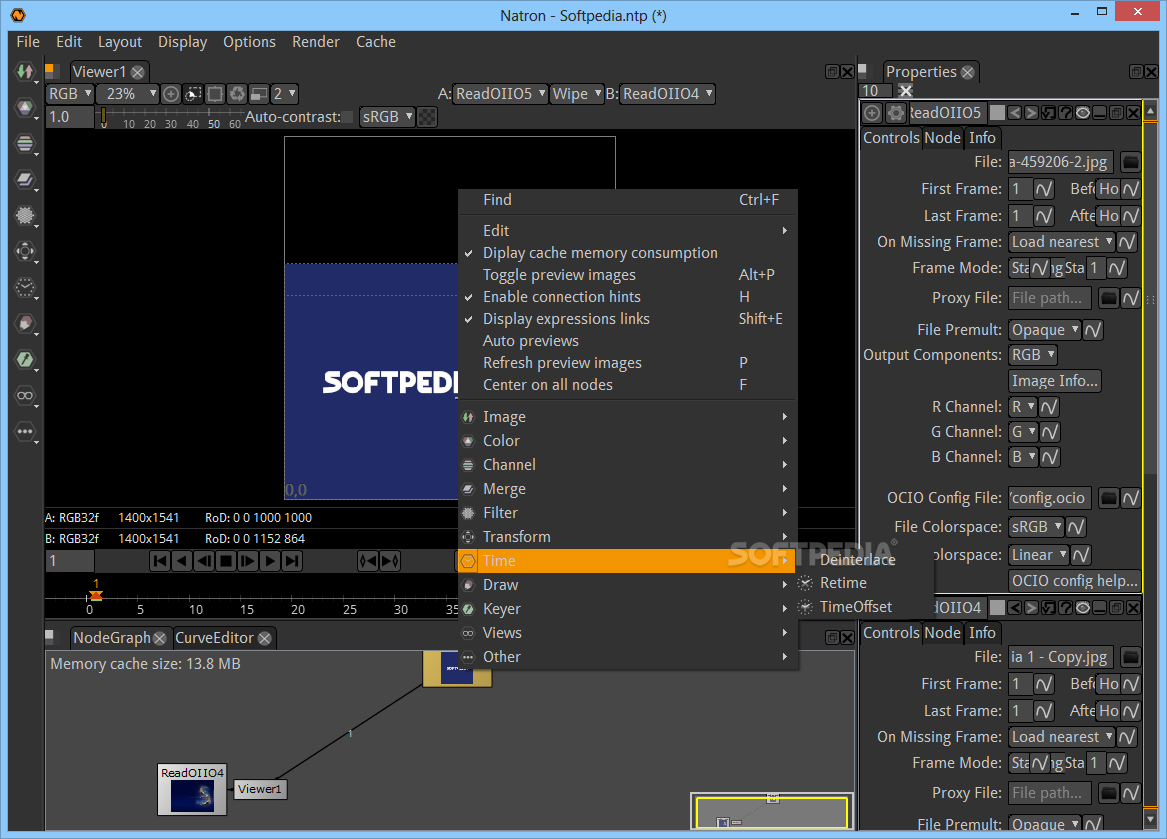Click the ReadOIIO5 panel center-on-node icon
1167x839 pixels.
[872, 112]
